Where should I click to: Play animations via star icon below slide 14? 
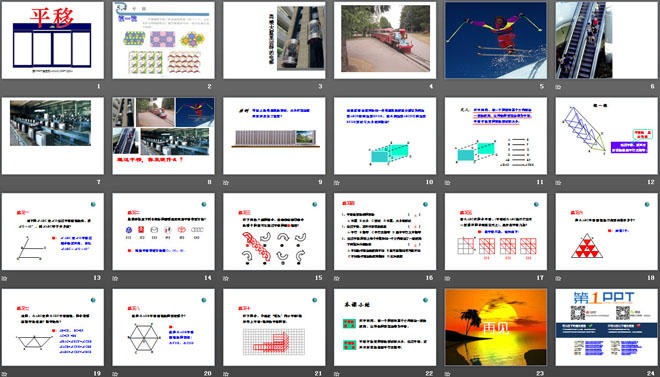click(115, 278)
